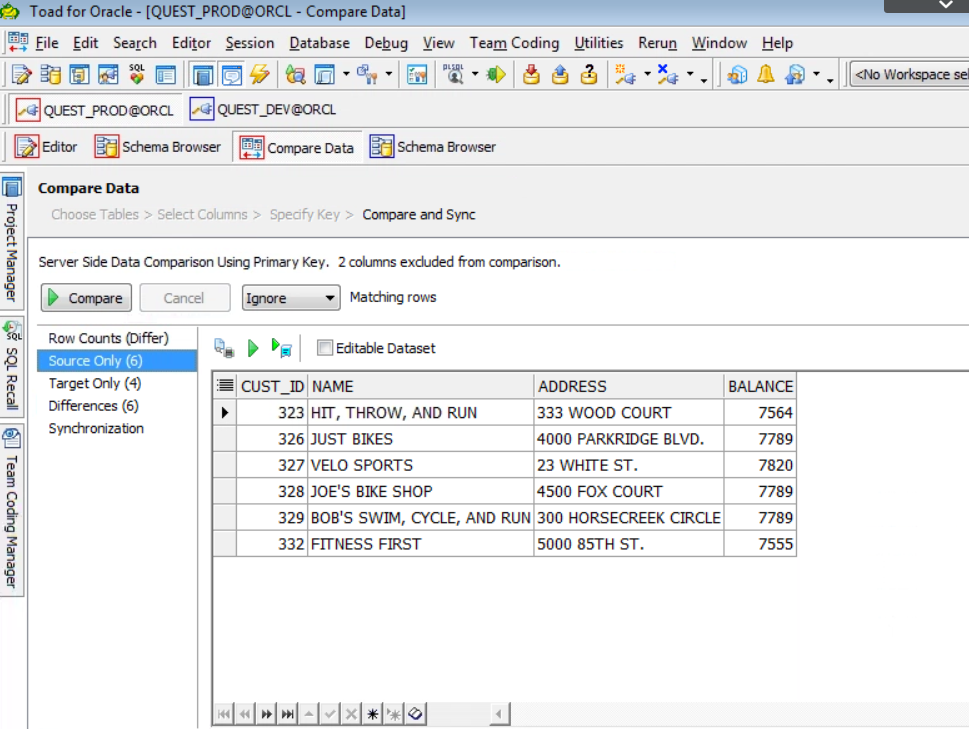The image size is (969, 729).
Task: Open the Window menu
Action: point(719,43)
